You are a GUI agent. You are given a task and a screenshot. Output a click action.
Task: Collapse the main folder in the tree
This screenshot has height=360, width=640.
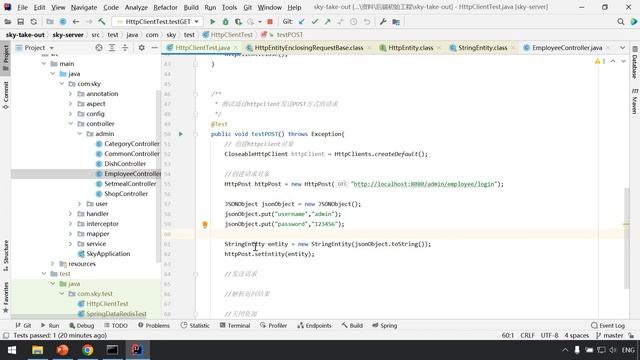(x=44, y=64)
